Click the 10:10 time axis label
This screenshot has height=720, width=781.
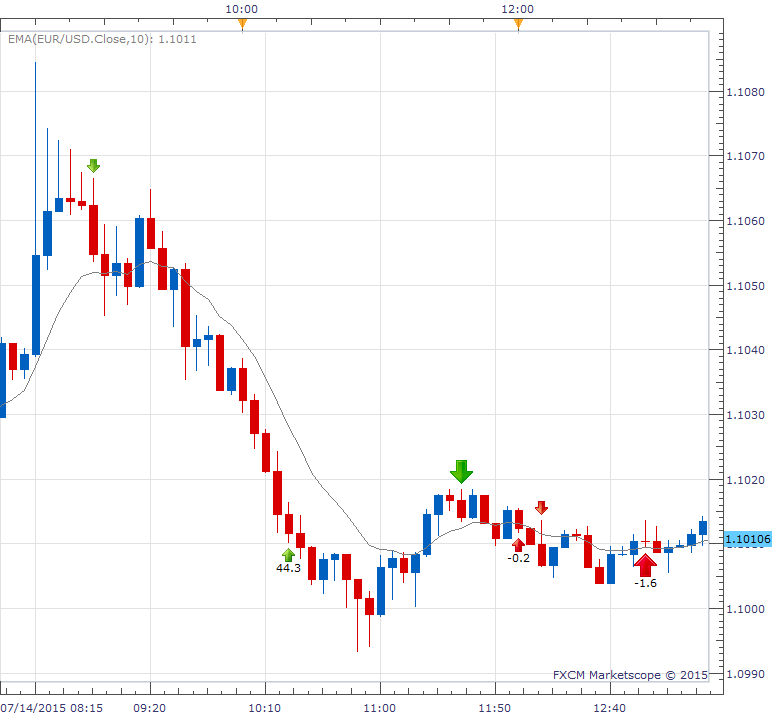(x=264, y=708)
